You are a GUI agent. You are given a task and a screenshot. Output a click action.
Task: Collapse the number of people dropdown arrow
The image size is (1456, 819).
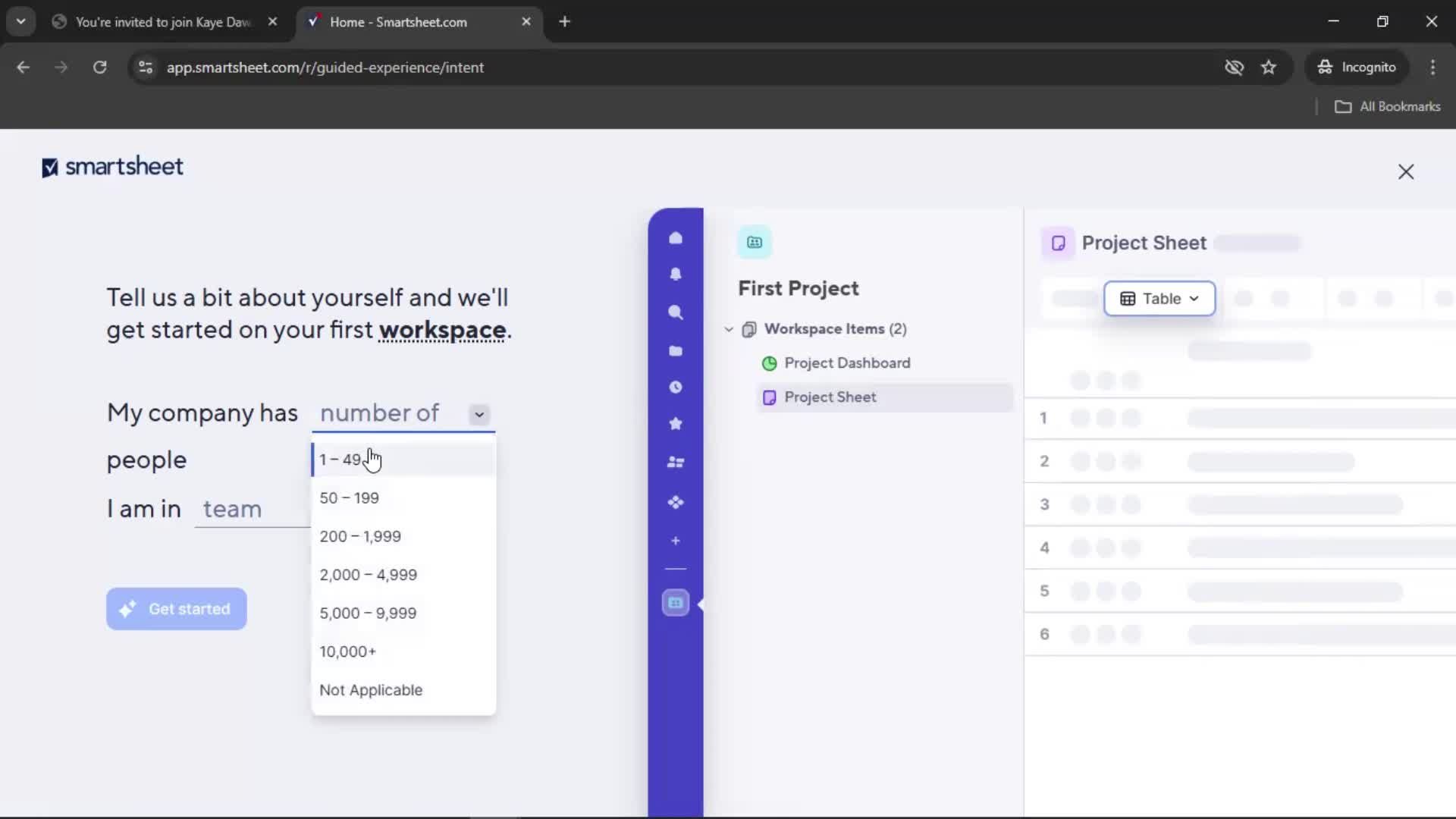(x=479, y=414)
